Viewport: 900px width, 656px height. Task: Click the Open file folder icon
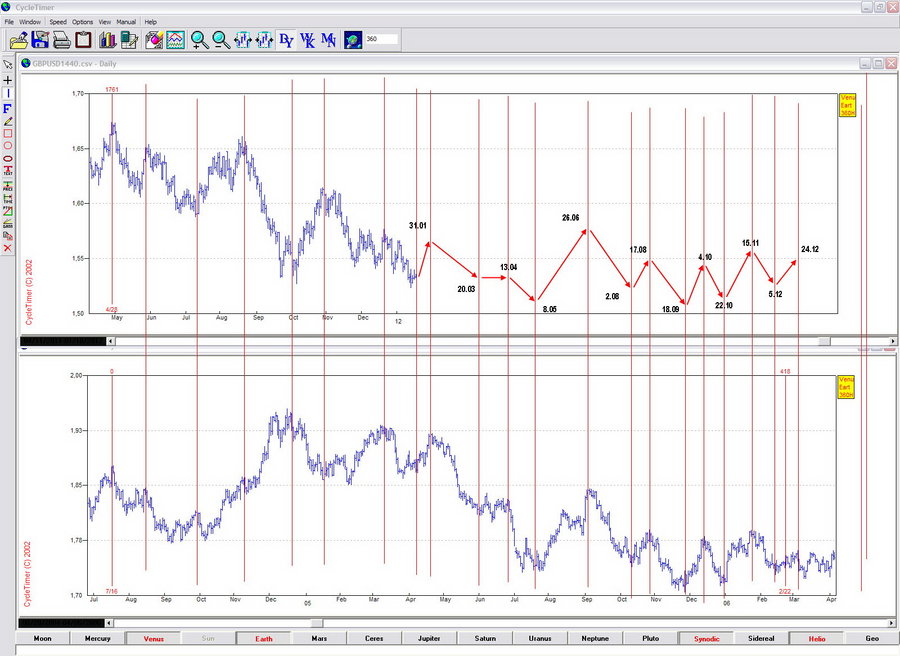coord(18,40)
